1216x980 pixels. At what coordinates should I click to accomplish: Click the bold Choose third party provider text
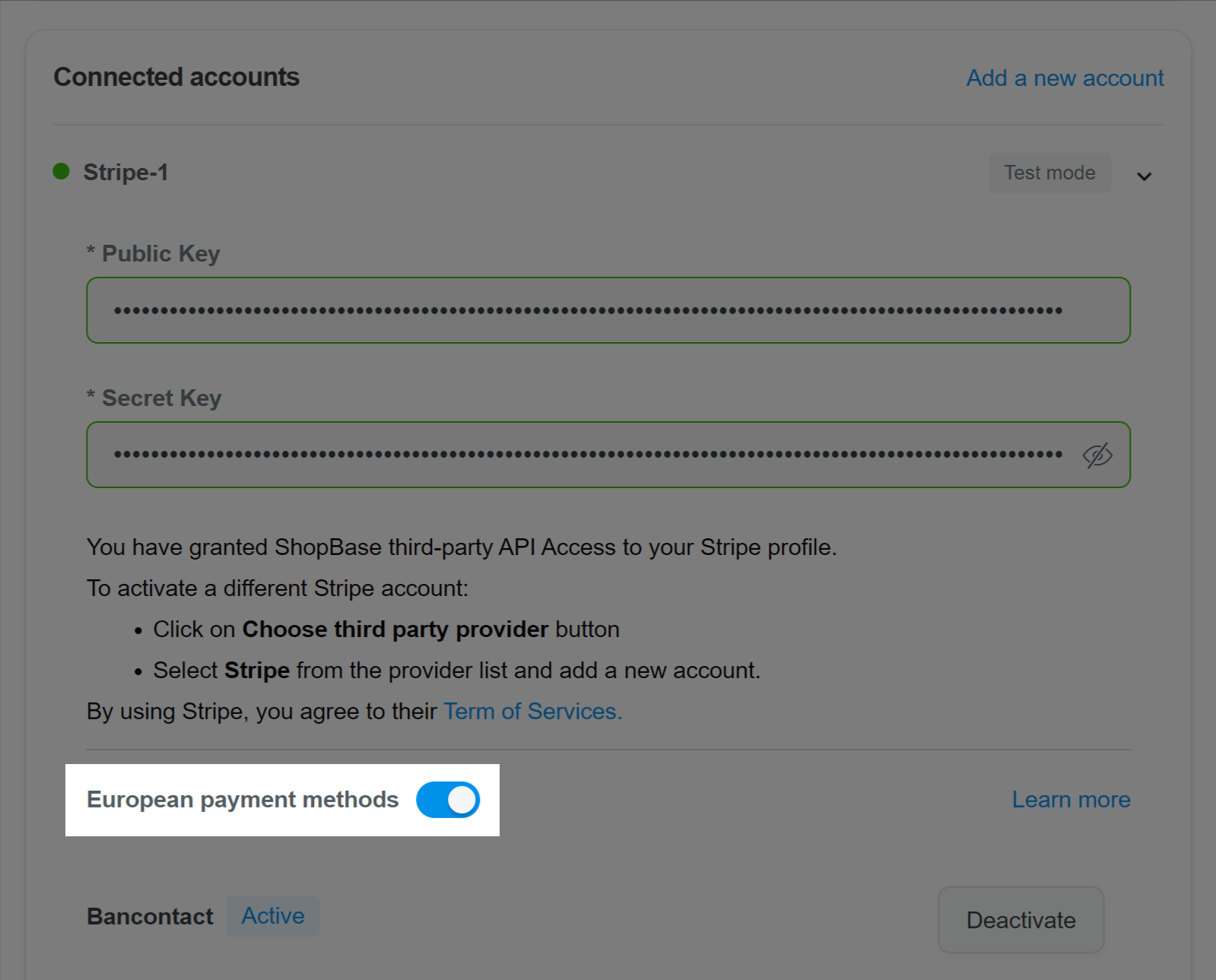(x=395, y=630)
